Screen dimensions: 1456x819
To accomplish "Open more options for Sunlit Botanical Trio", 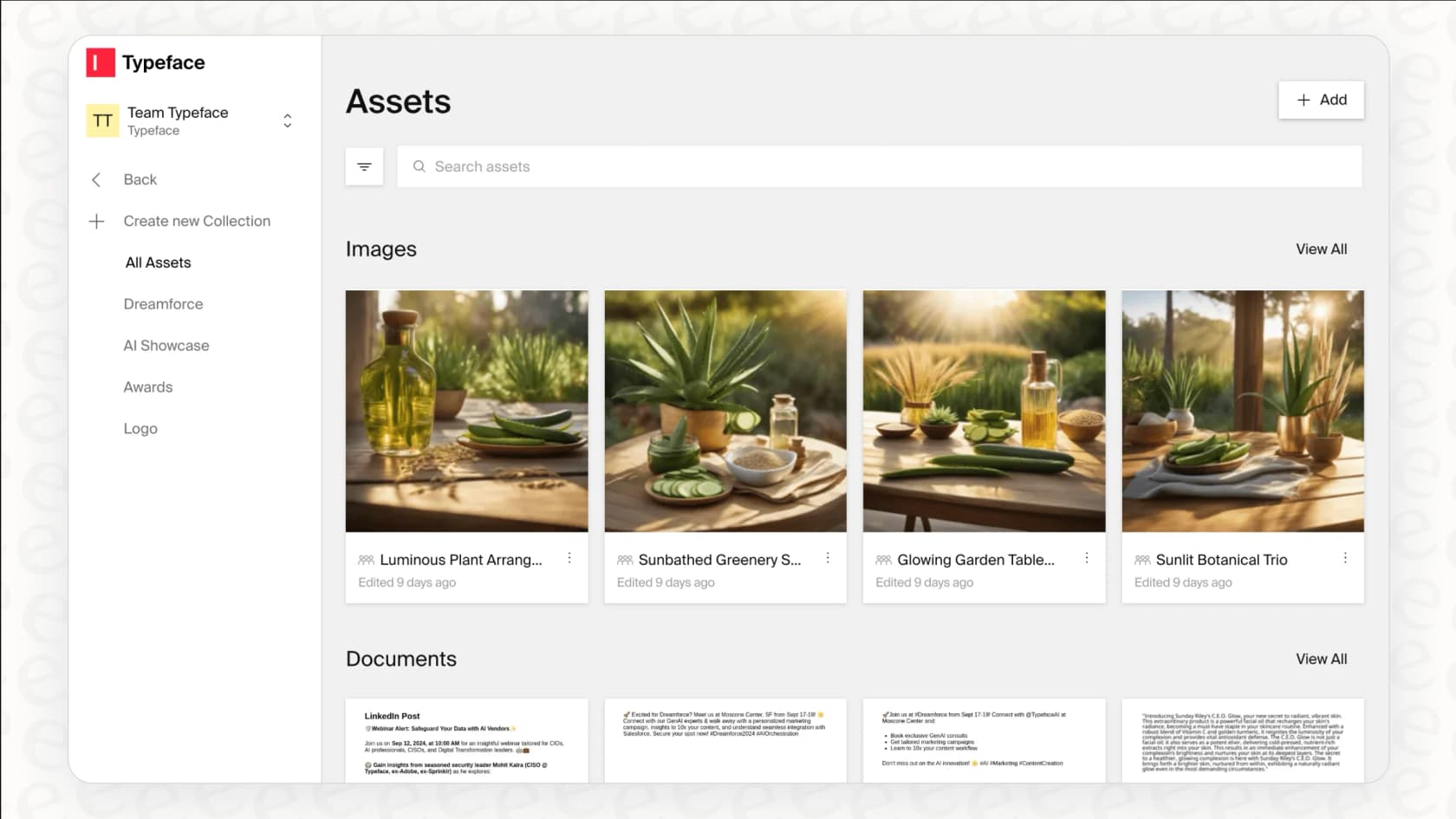I will (x=1345, y=558).
